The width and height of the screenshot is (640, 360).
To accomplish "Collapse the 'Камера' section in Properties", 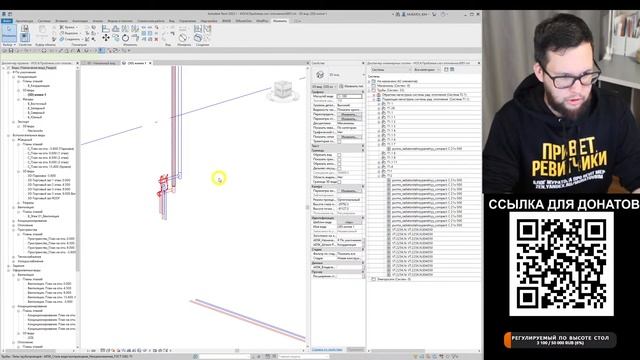I will (363, 186).
